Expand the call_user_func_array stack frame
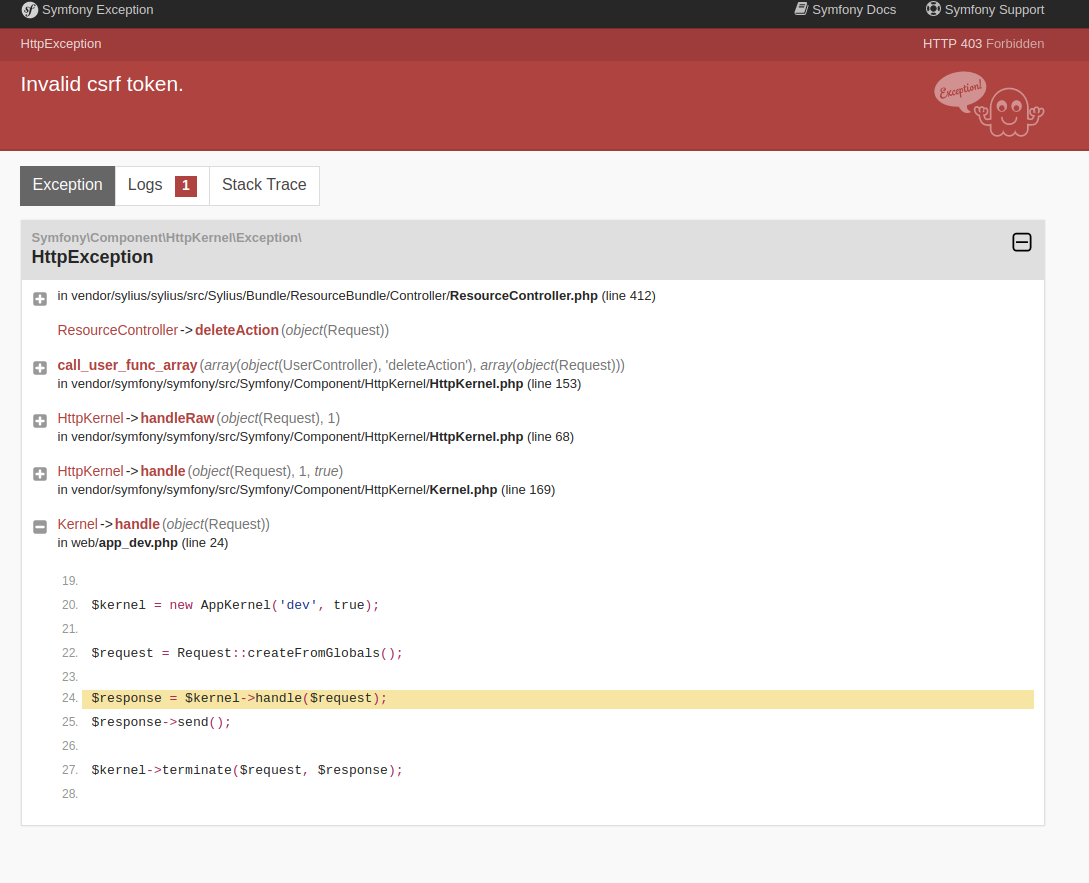Image resolution: width=1089 pixels, height=883 pixels. point(39,368)
